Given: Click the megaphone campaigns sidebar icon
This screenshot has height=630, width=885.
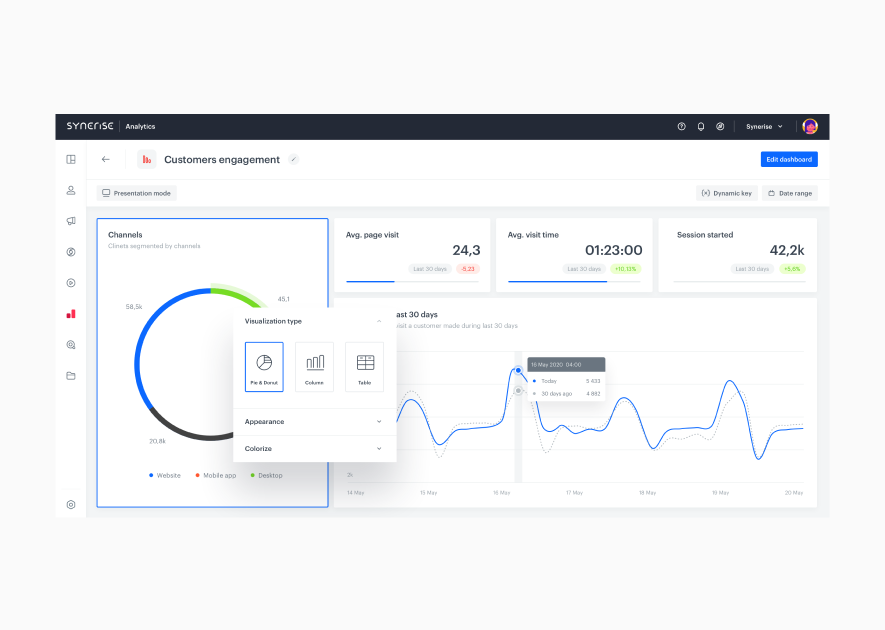Looking at the screenshot, I should point(71,221).
